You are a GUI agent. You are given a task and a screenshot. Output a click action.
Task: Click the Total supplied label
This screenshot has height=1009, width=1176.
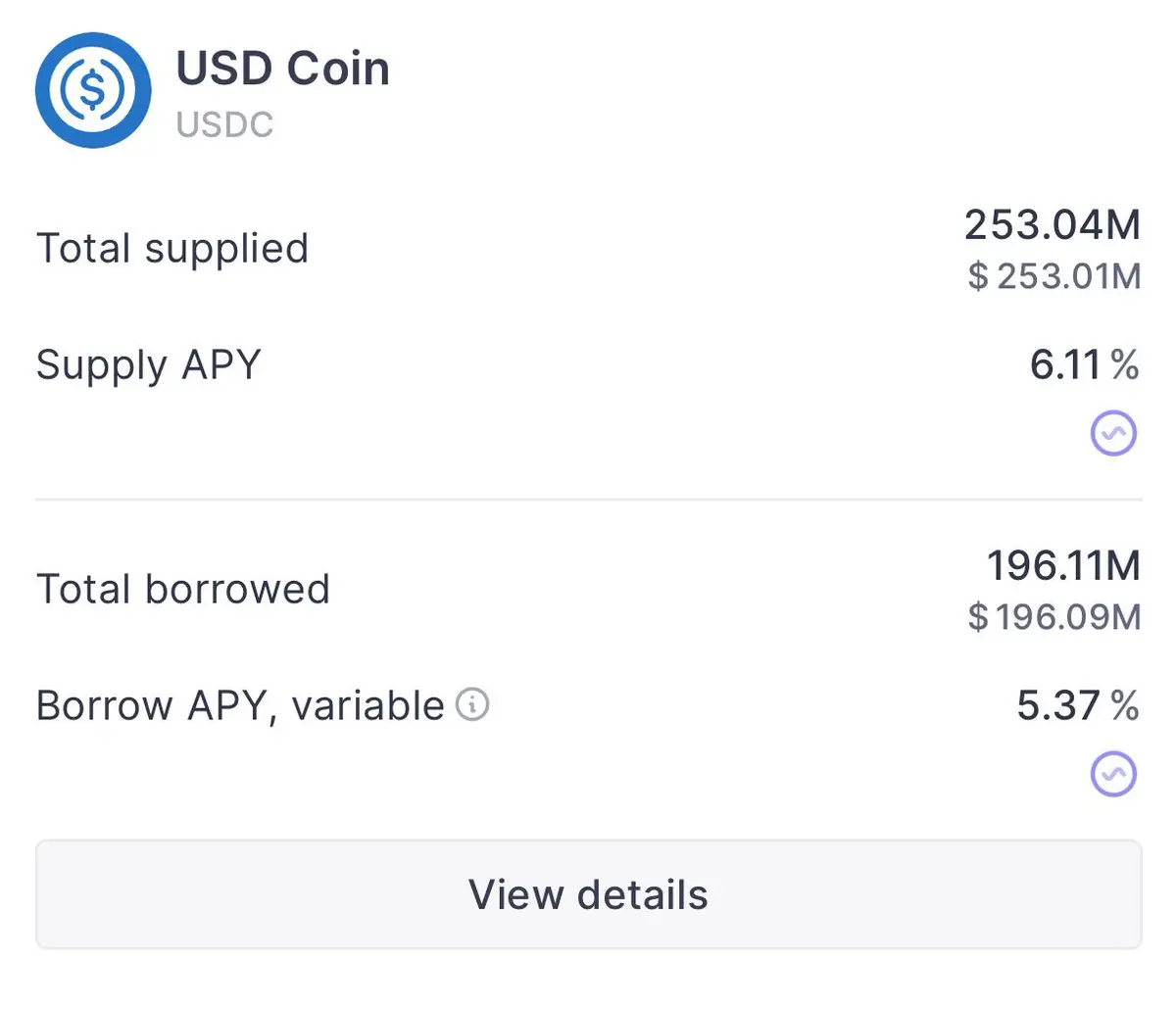[172, 248]
